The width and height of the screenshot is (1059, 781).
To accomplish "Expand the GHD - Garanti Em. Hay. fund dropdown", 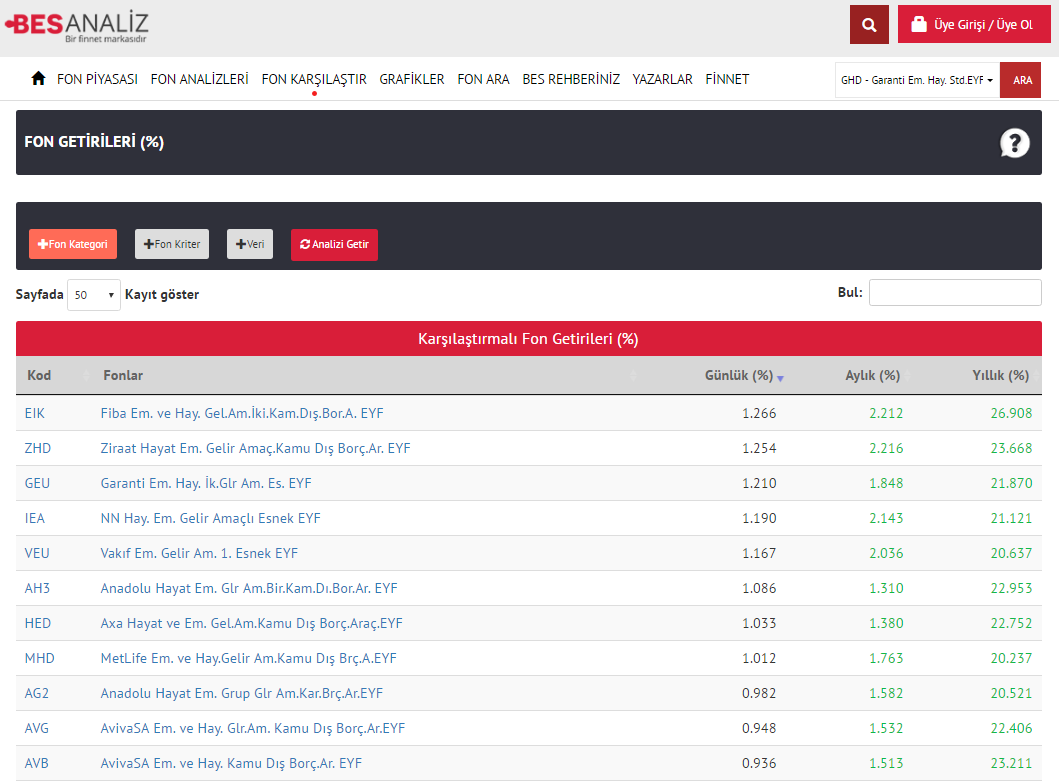I will point(917,80).
